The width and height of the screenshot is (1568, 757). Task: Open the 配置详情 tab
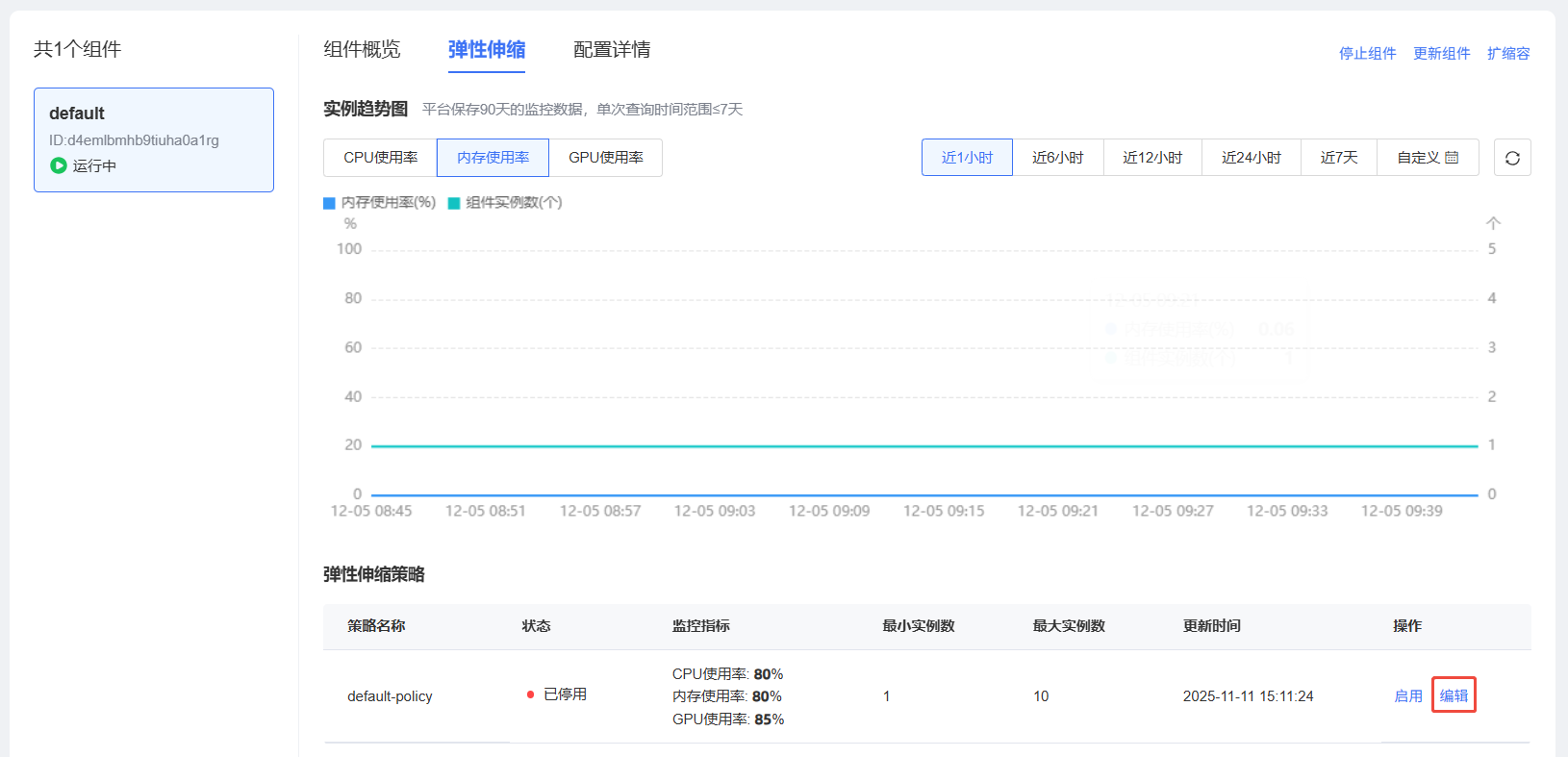tap(612, 50)
